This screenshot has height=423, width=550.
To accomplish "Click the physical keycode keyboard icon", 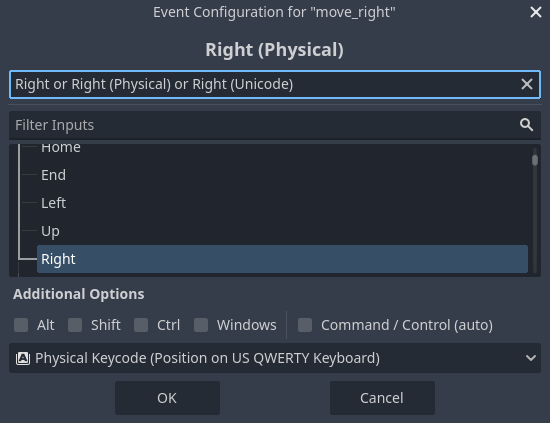I will pos(23,358).
